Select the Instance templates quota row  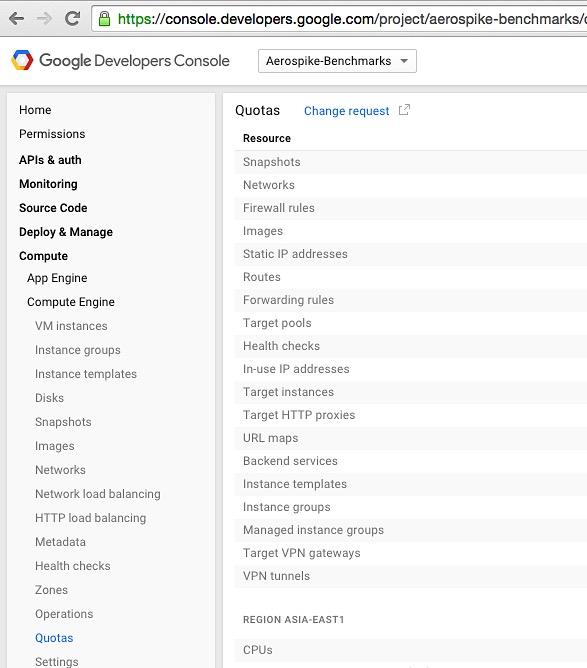[411, 484]
